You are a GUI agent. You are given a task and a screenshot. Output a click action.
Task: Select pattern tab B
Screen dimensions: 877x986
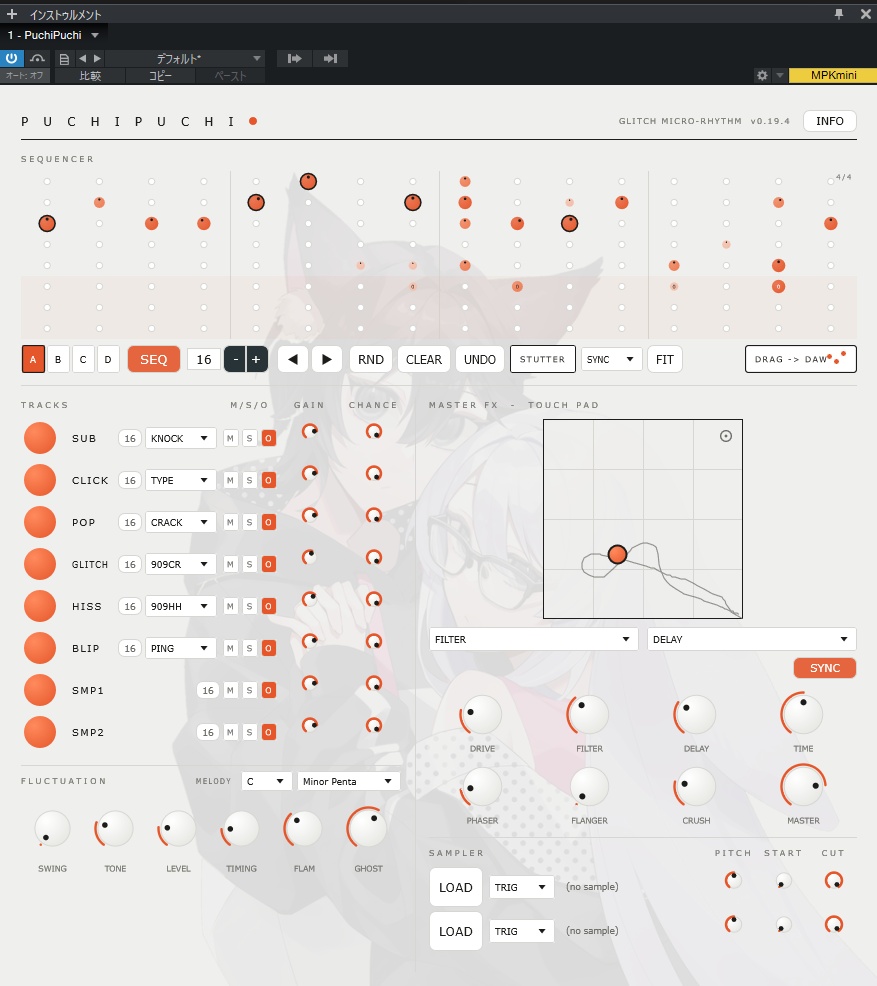[x=58, y=359]
